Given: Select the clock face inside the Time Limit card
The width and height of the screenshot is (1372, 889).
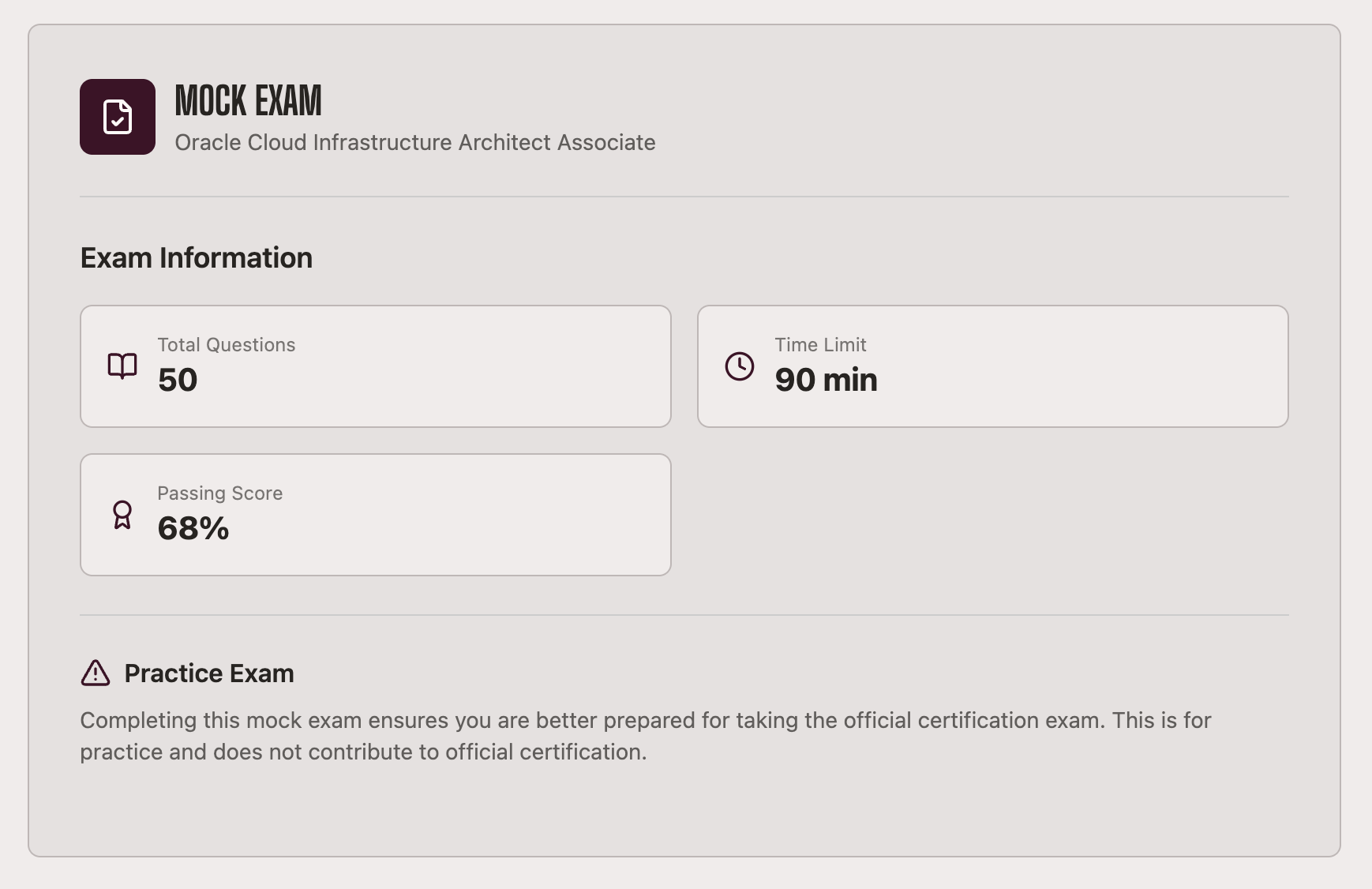Looking at the screenshot, I should pos(740,366).
